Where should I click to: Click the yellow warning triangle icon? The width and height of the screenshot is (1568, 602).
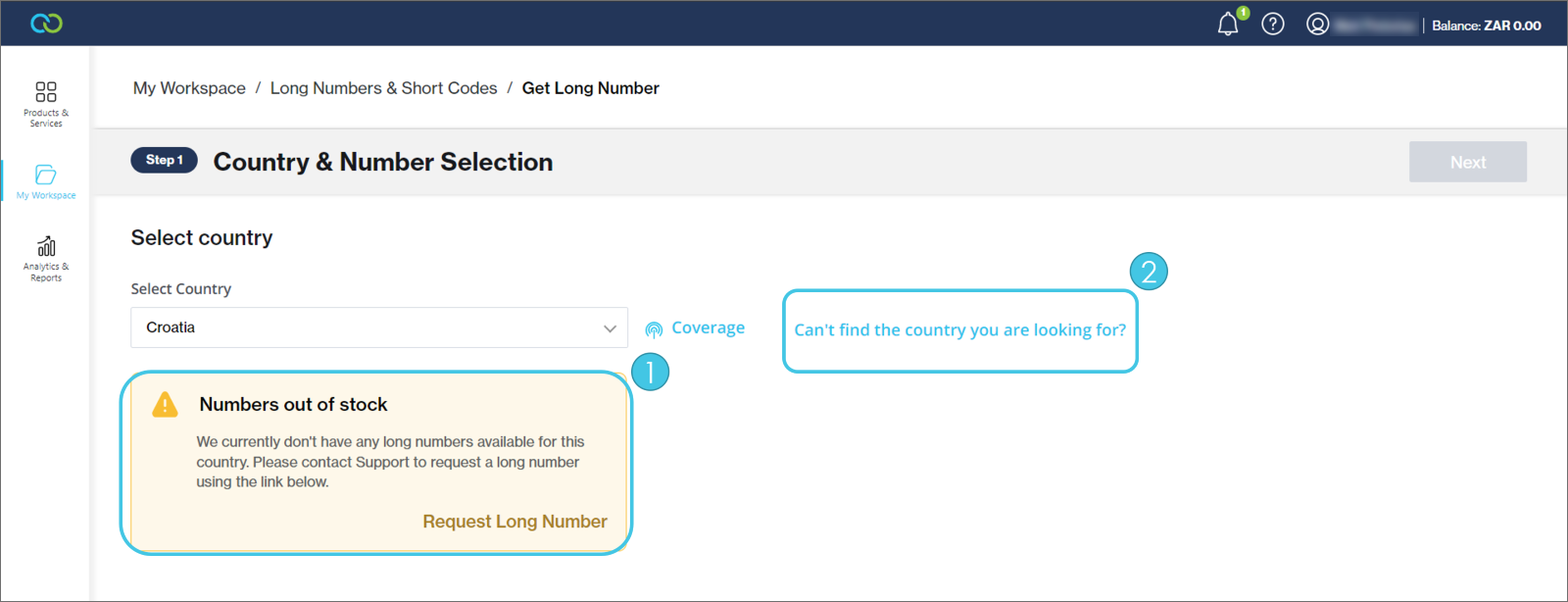[166, 405]
